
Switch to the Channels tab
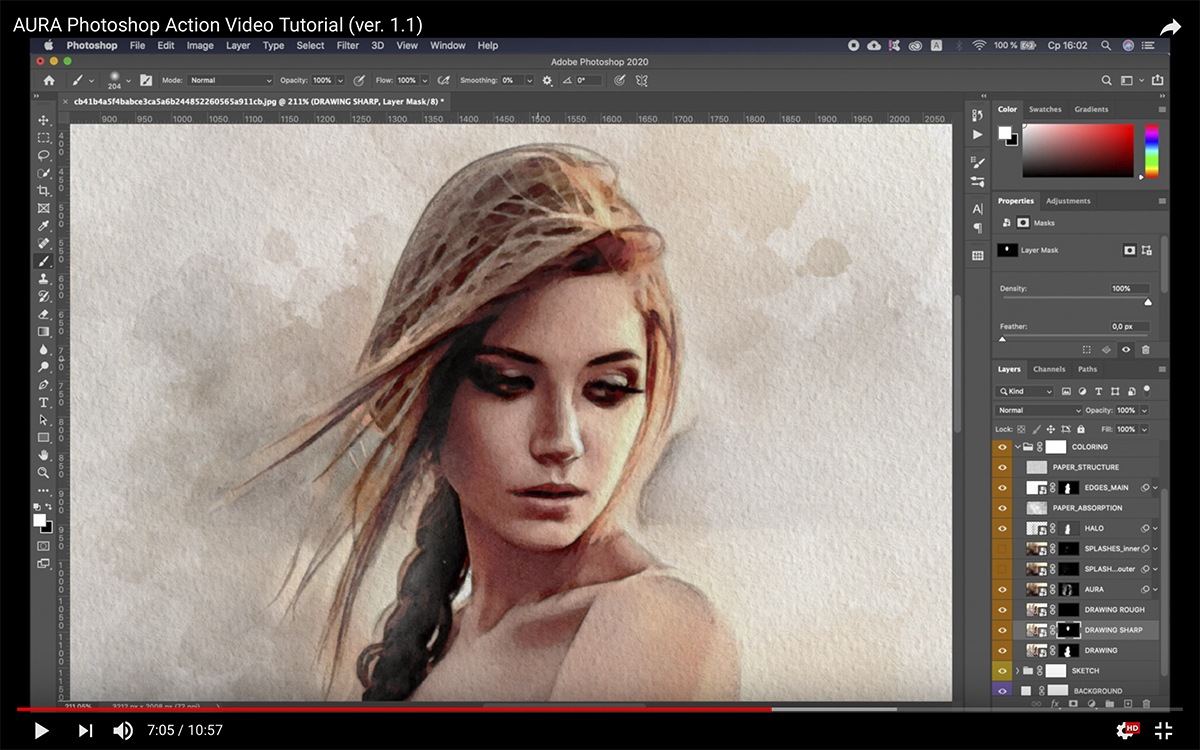coord(1049,369)
